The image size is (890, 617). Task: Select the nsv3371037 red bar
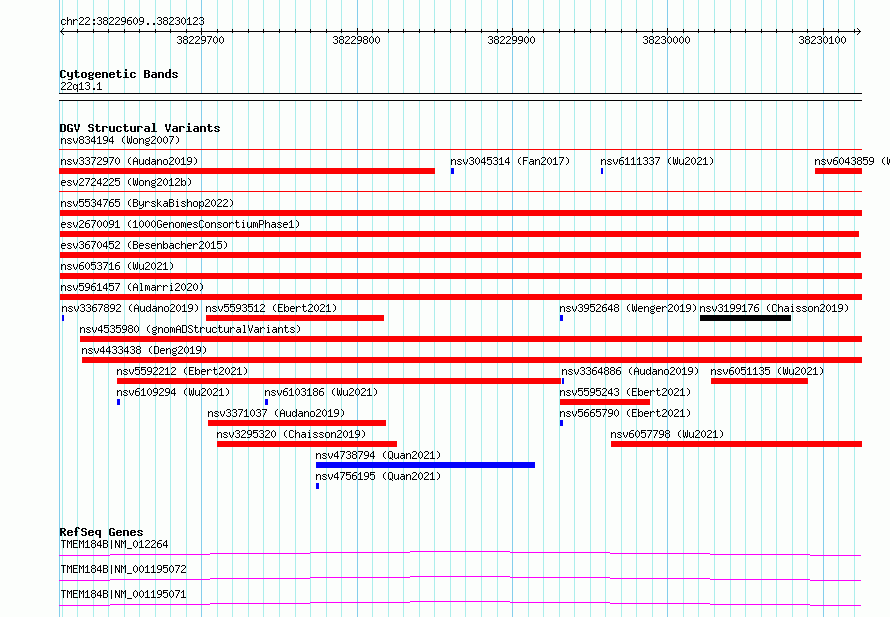(297, 423)
